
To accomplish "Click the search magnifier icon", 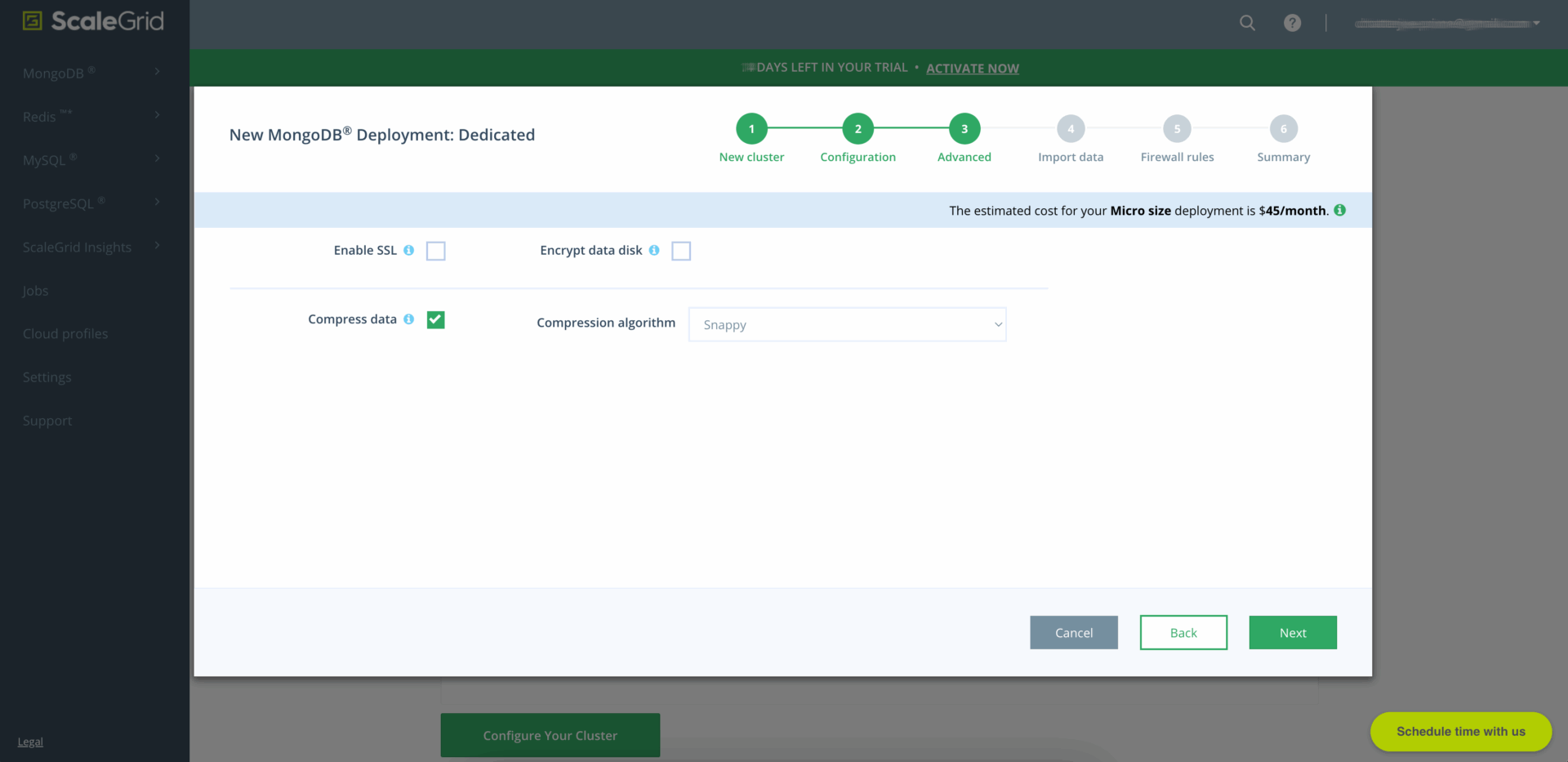I will (x=1247, y=23).
